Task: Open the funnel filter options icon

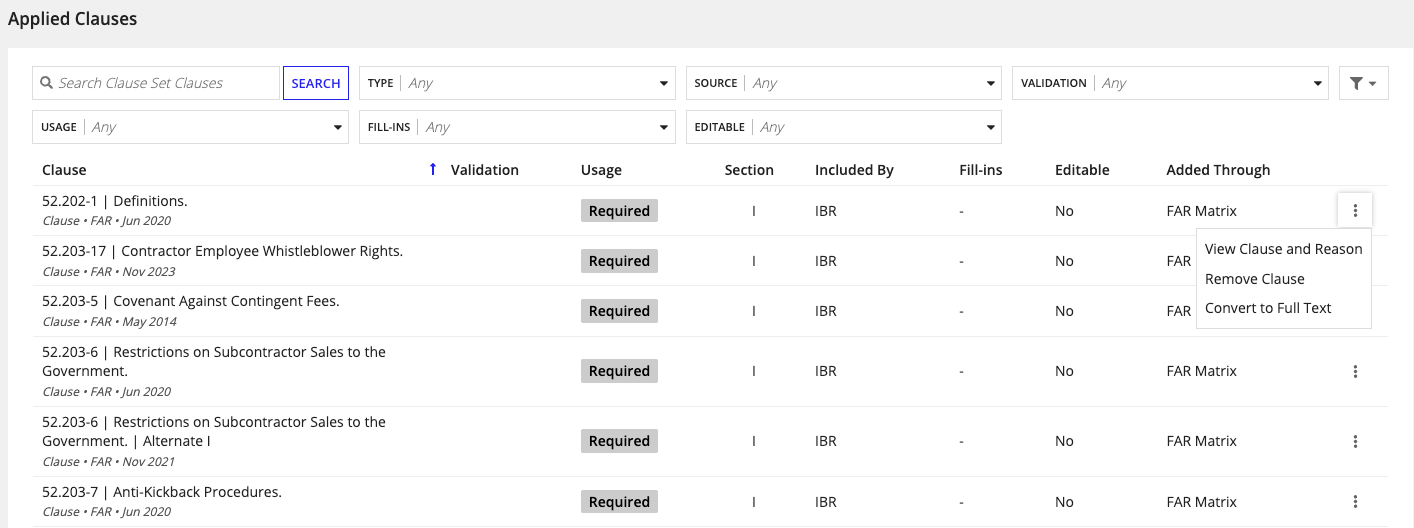Action: click(1363, 83)
